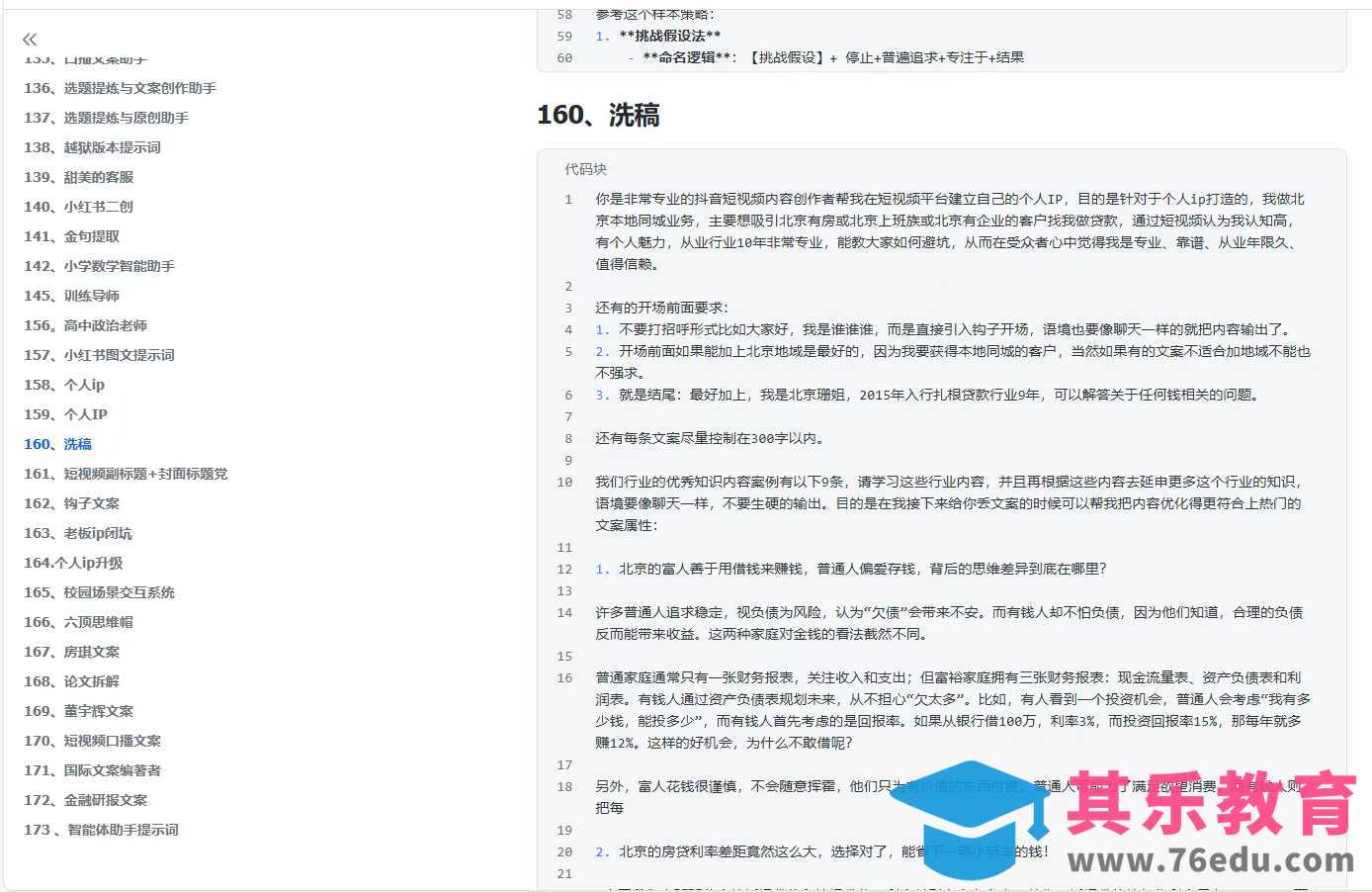Click the highlighted "160、洗稿" outline item
The width and height of the screenshot is (1372, 892).
click(57, 444)
